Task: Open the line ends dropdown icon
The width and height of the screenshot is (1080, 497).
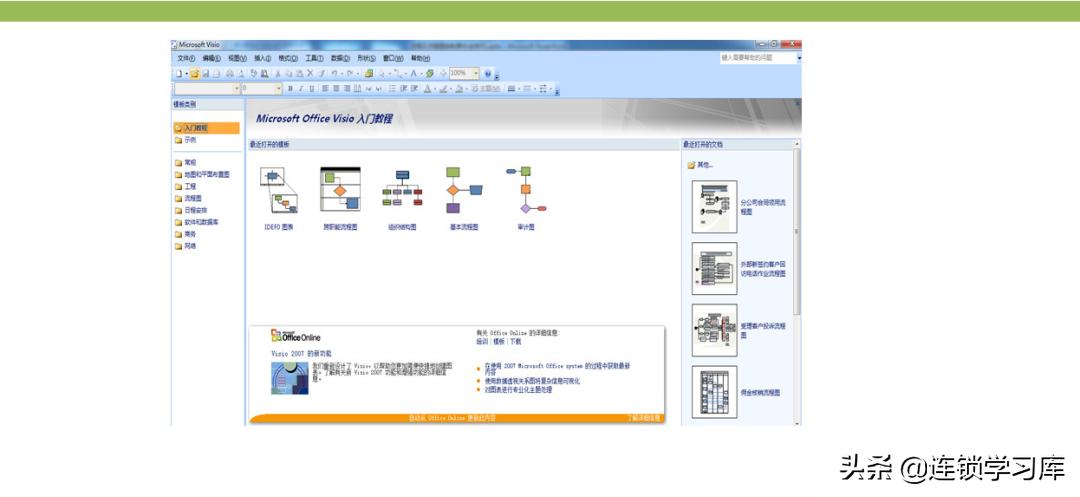Action: (543, 88)
